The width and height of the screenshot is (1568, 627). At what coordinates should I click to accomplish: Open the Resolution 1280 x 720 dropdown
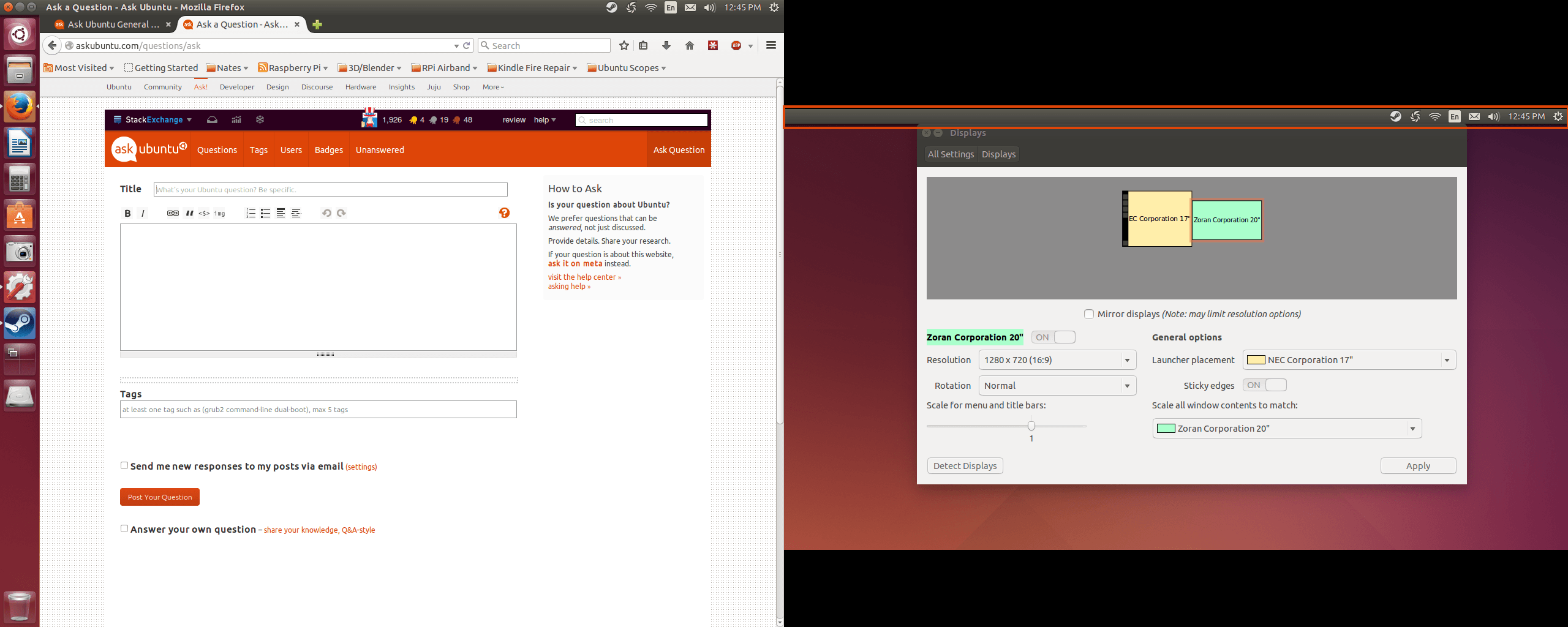(x=1057, y=360)
